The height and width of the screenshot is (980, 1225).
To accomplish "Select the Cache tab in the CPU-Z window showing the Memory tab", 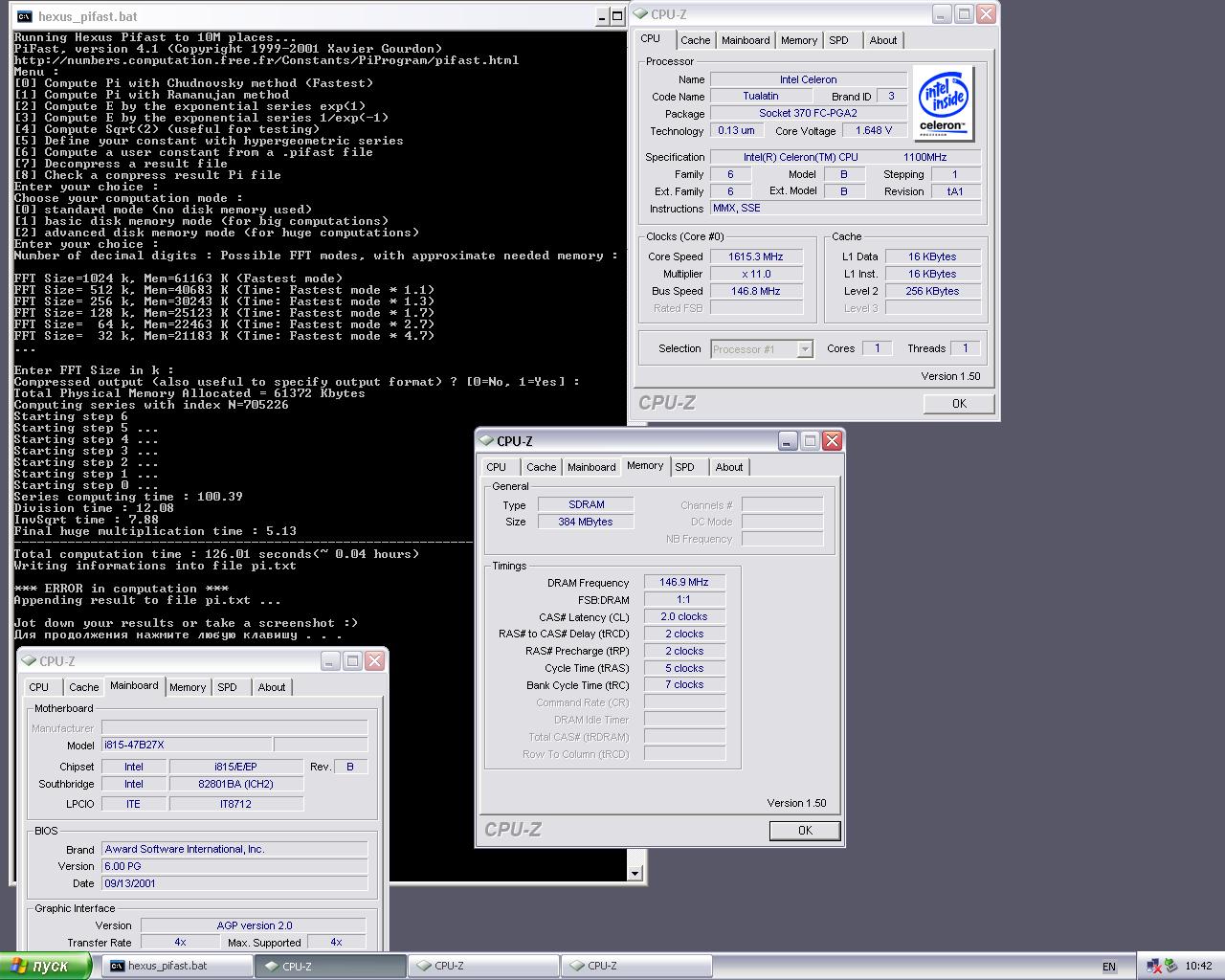I will (541, 467).
